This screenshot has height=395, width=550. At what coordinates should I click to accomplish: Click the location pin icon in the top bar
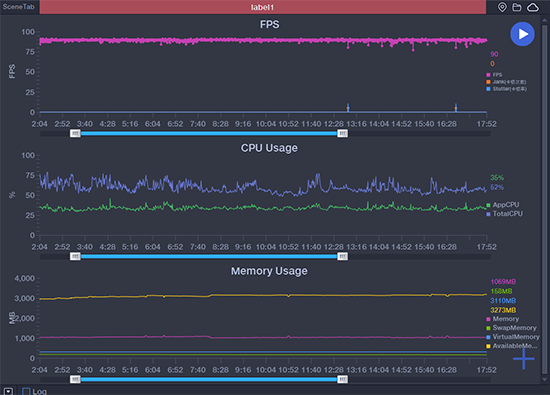click(x=502, y=7)
